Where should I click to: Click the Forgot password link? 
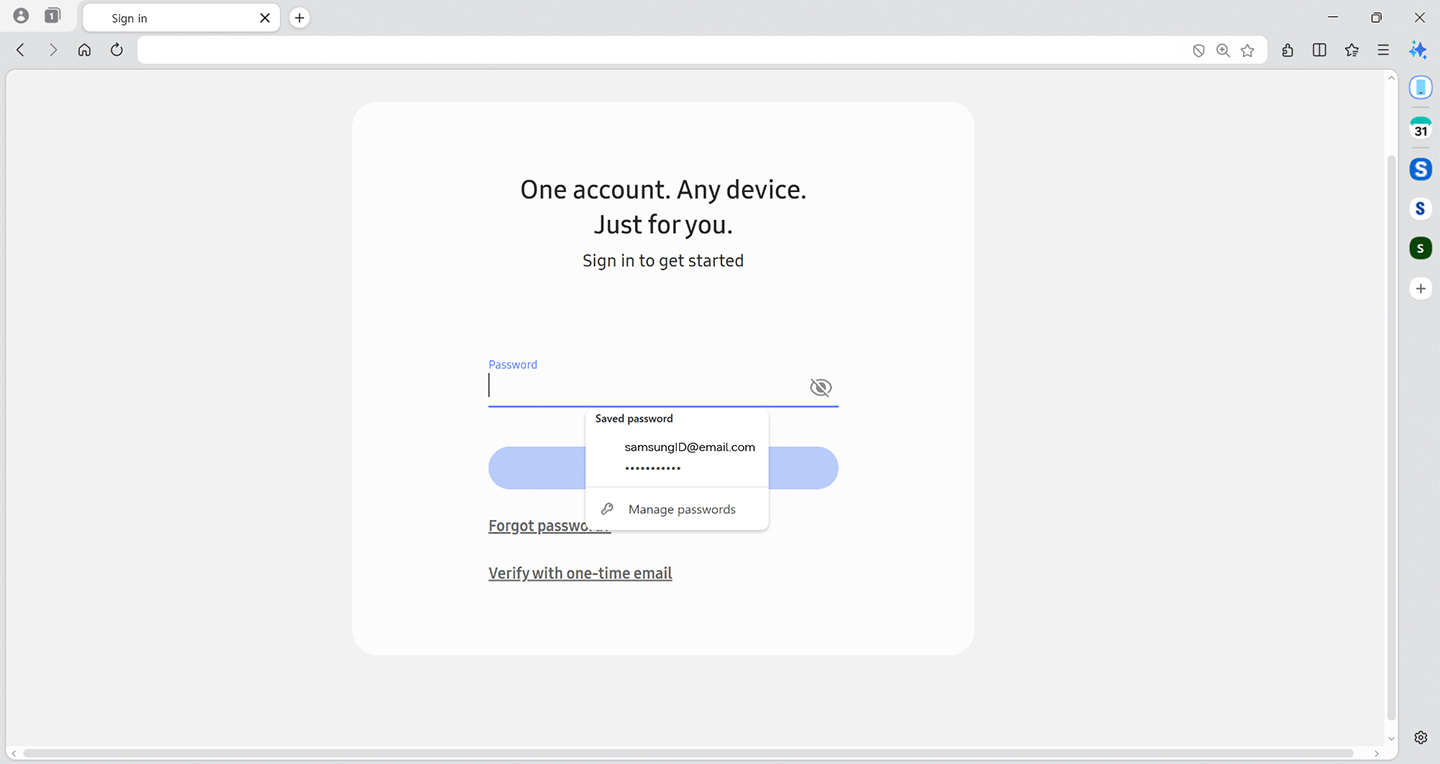pyautogui.click(x=549, y=525)
